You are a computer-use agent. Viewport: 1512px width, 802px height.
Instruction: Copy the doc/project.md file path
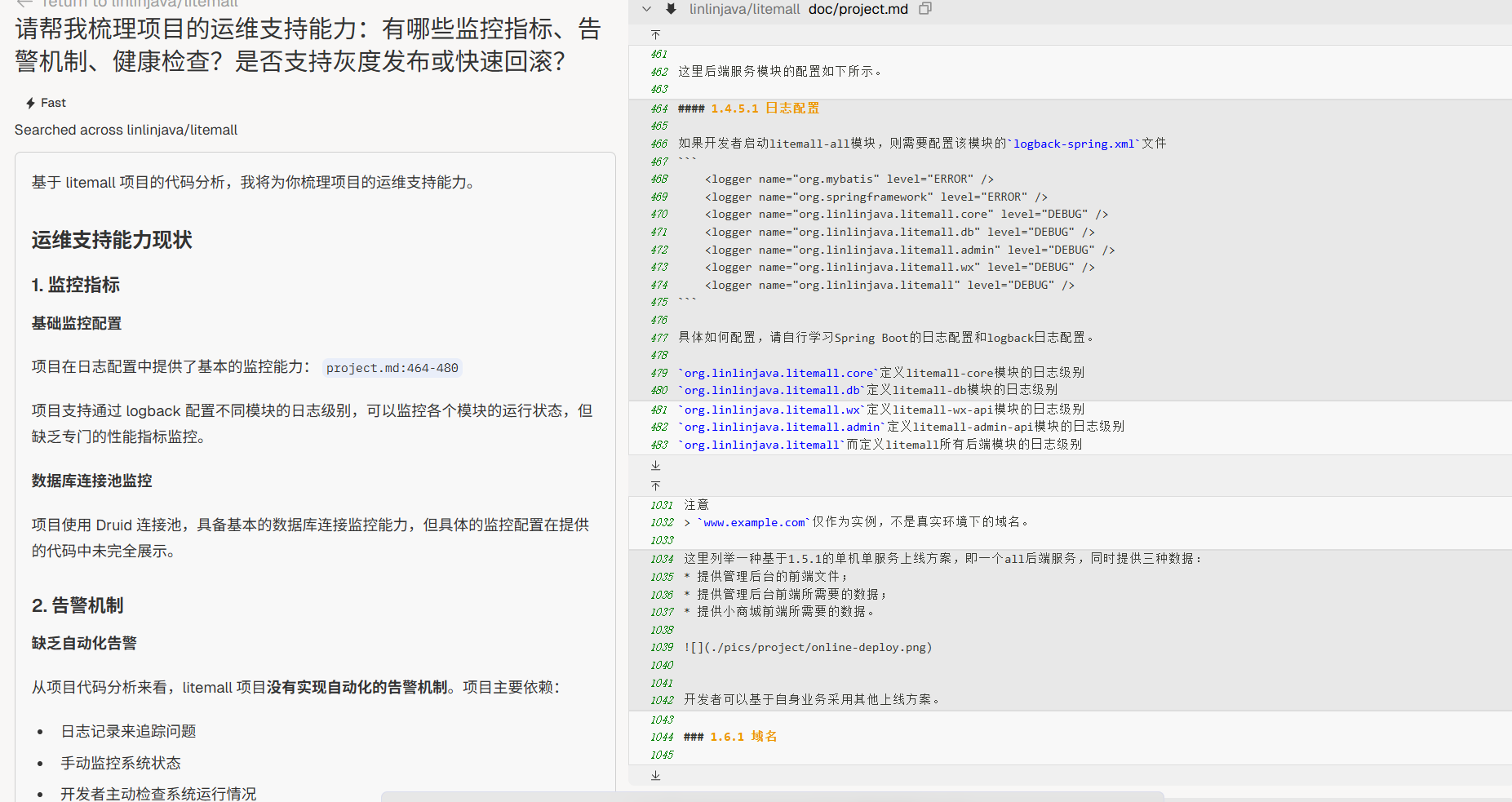pyautogui.click(x=924, y=9)
